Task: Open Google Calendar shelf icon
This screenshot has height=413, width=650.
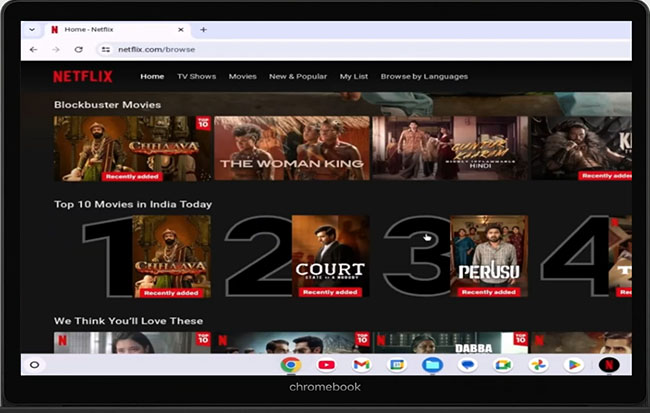Action: 397,365
